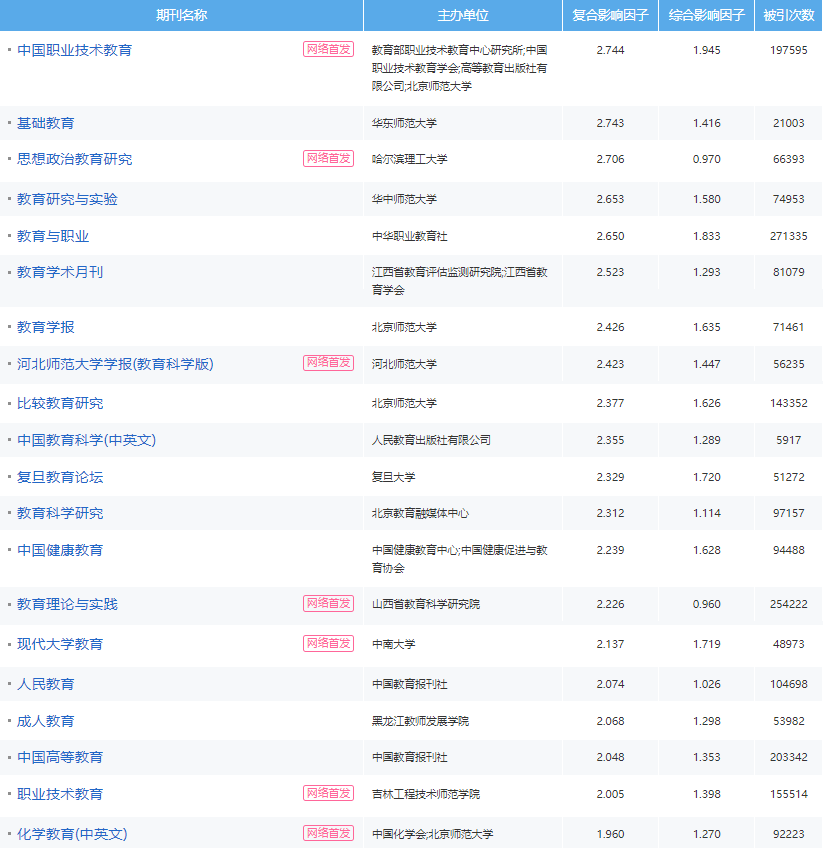823x848 pixels.
Task: Sort by the 复合影响因子 column header
Action: tap(610, 15)
